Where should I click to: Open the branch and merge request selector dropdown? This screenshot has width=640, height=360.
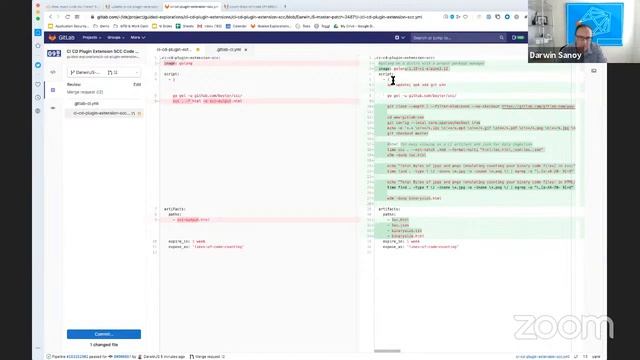(104, 72)
